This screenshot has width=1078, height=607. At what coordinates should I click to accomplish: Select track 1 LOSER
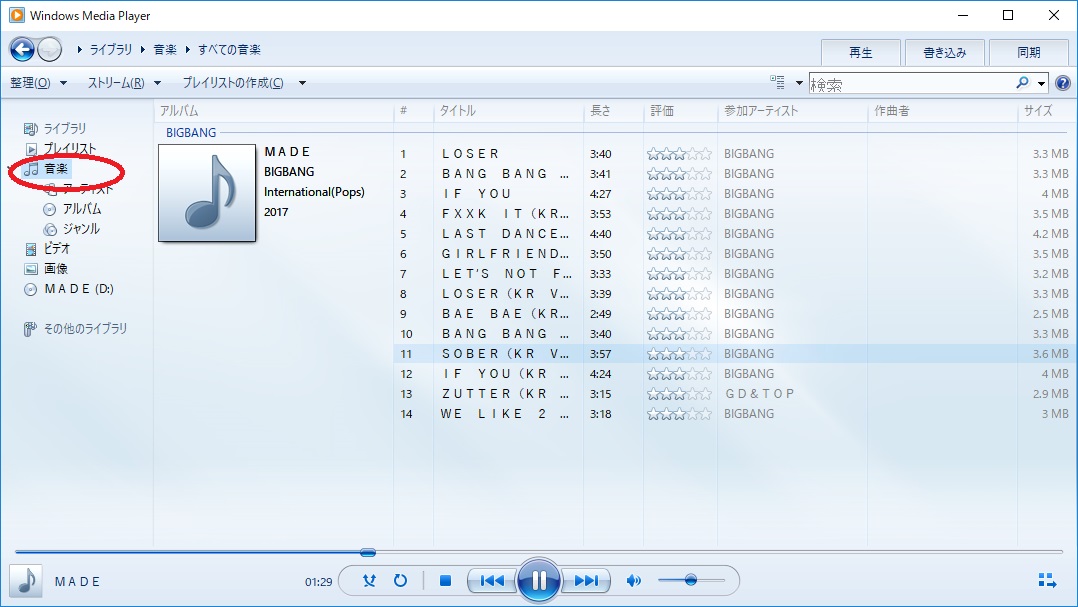pyautogui.click(x=470, y=154)
